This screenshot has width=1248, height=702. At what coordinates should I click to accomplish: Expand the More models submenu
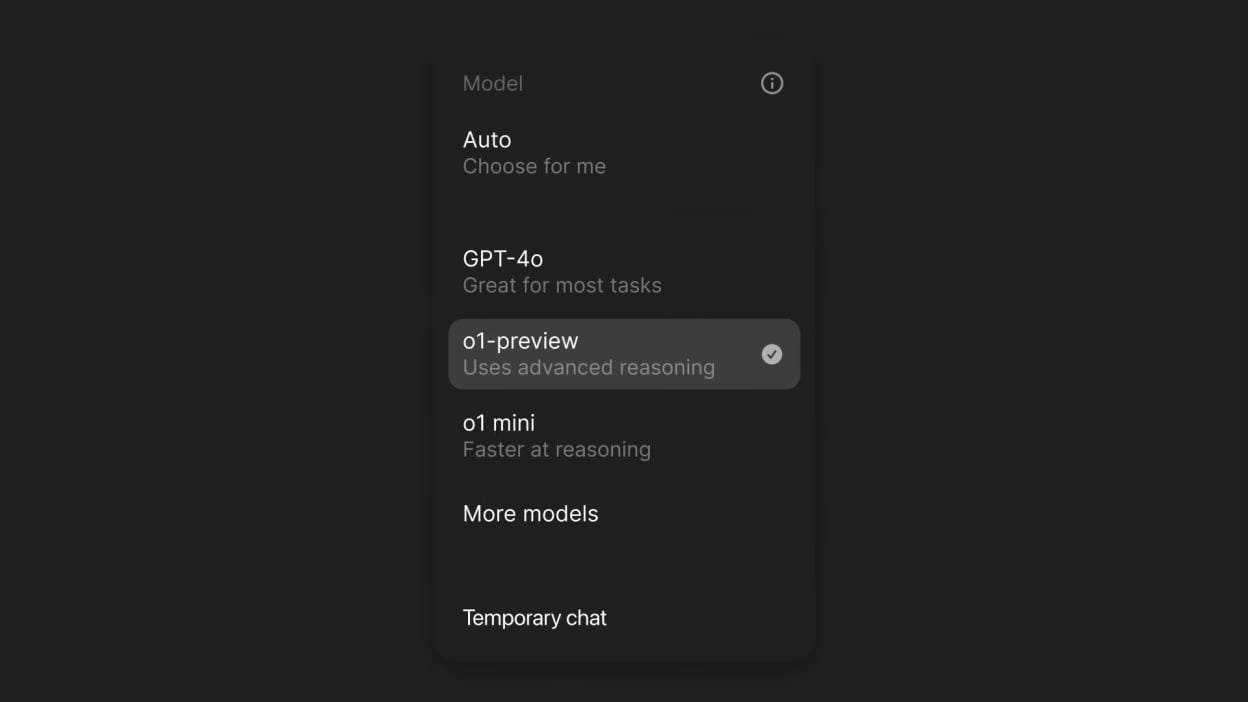point(624,514)
